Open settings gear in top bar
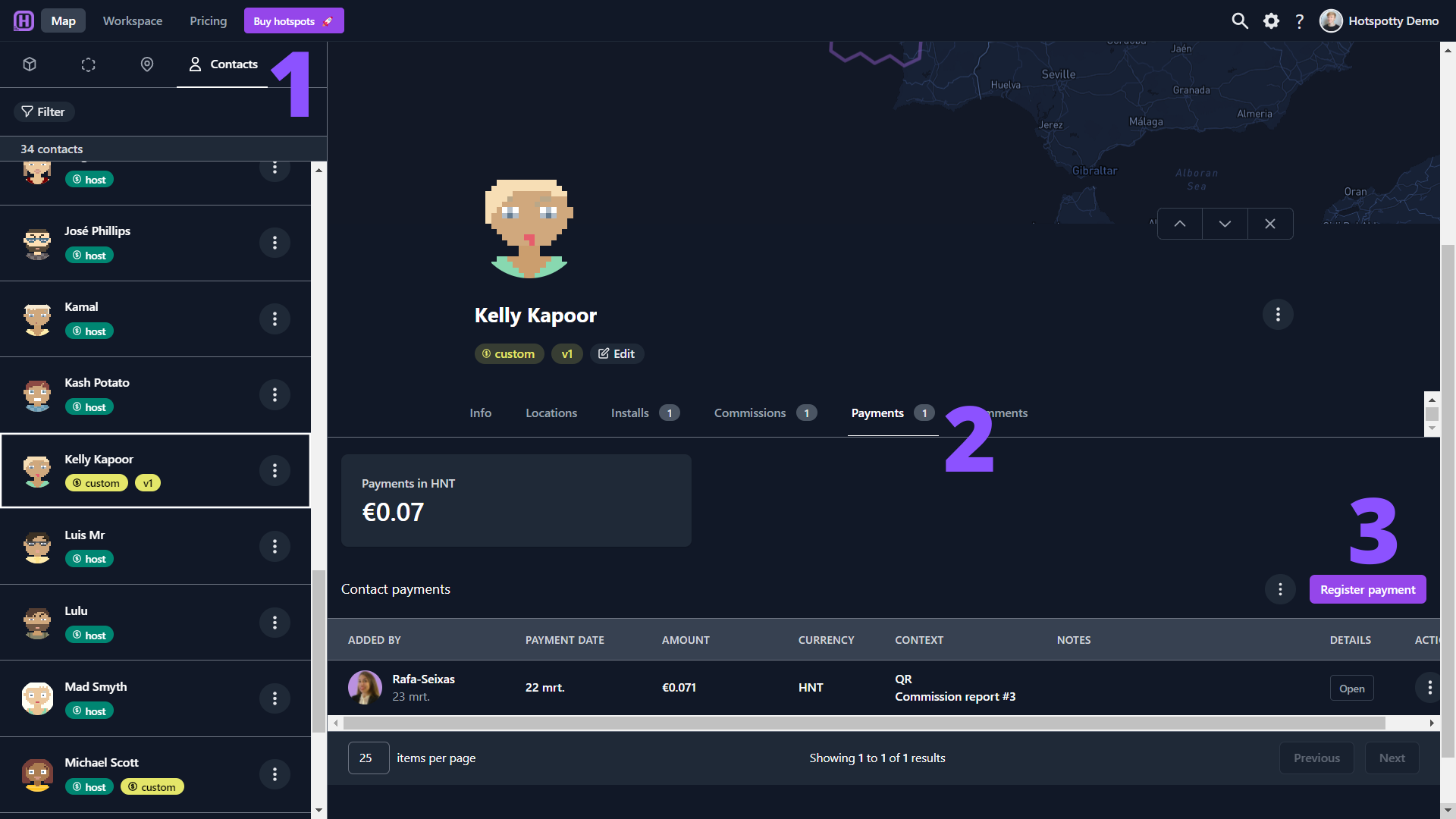The image size is (1456, 819). (1271, 20)
